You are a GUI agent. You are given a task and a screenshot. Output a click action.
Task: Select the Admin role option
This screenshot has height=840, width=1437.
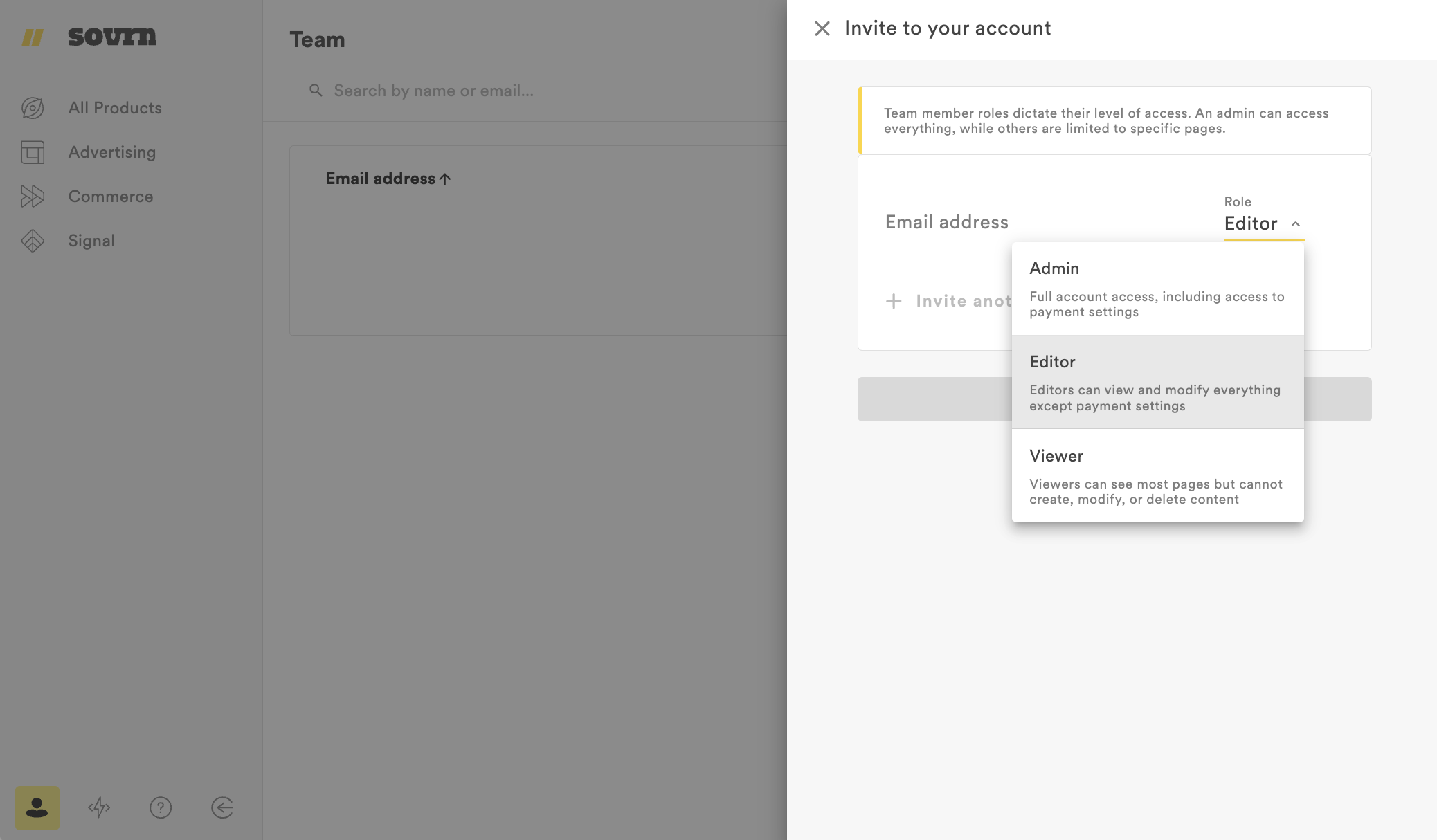coord(1157,288)
